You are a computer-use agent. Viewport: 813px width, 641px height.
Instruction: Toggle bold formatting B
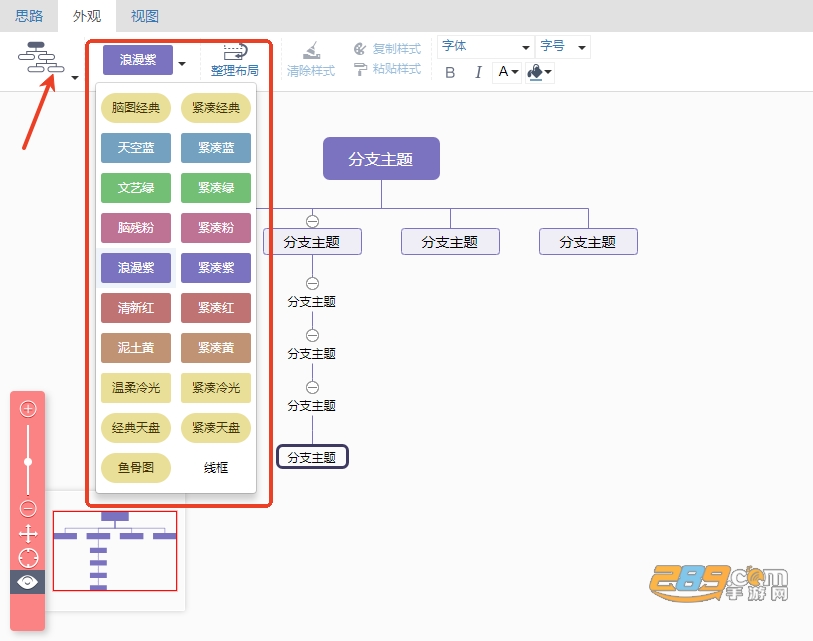coord(450,72)
